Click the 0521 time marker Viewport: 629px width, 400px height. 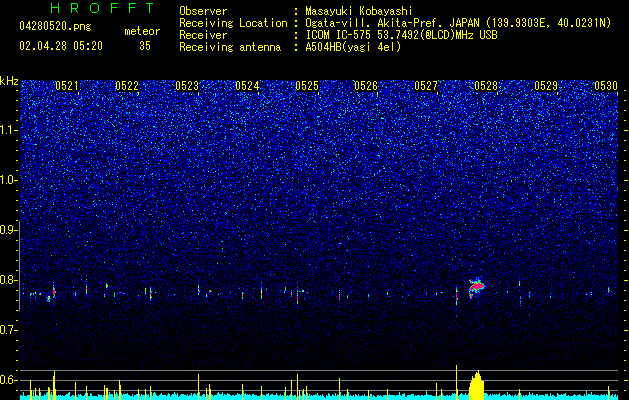pos(67,86)
